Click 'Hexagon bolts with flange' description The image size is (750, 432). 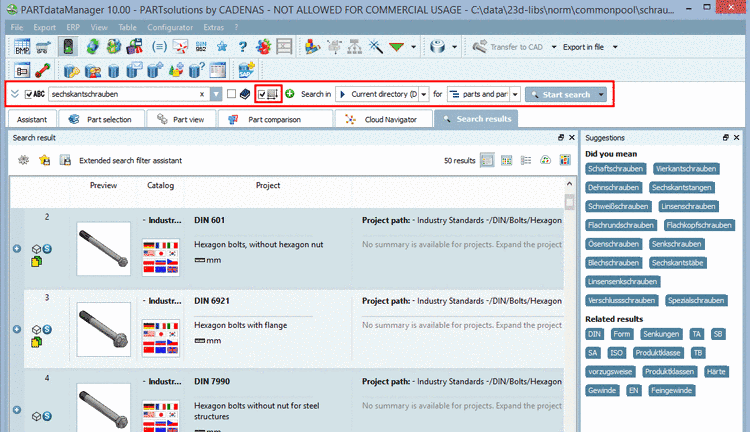(x=241, y=325)
